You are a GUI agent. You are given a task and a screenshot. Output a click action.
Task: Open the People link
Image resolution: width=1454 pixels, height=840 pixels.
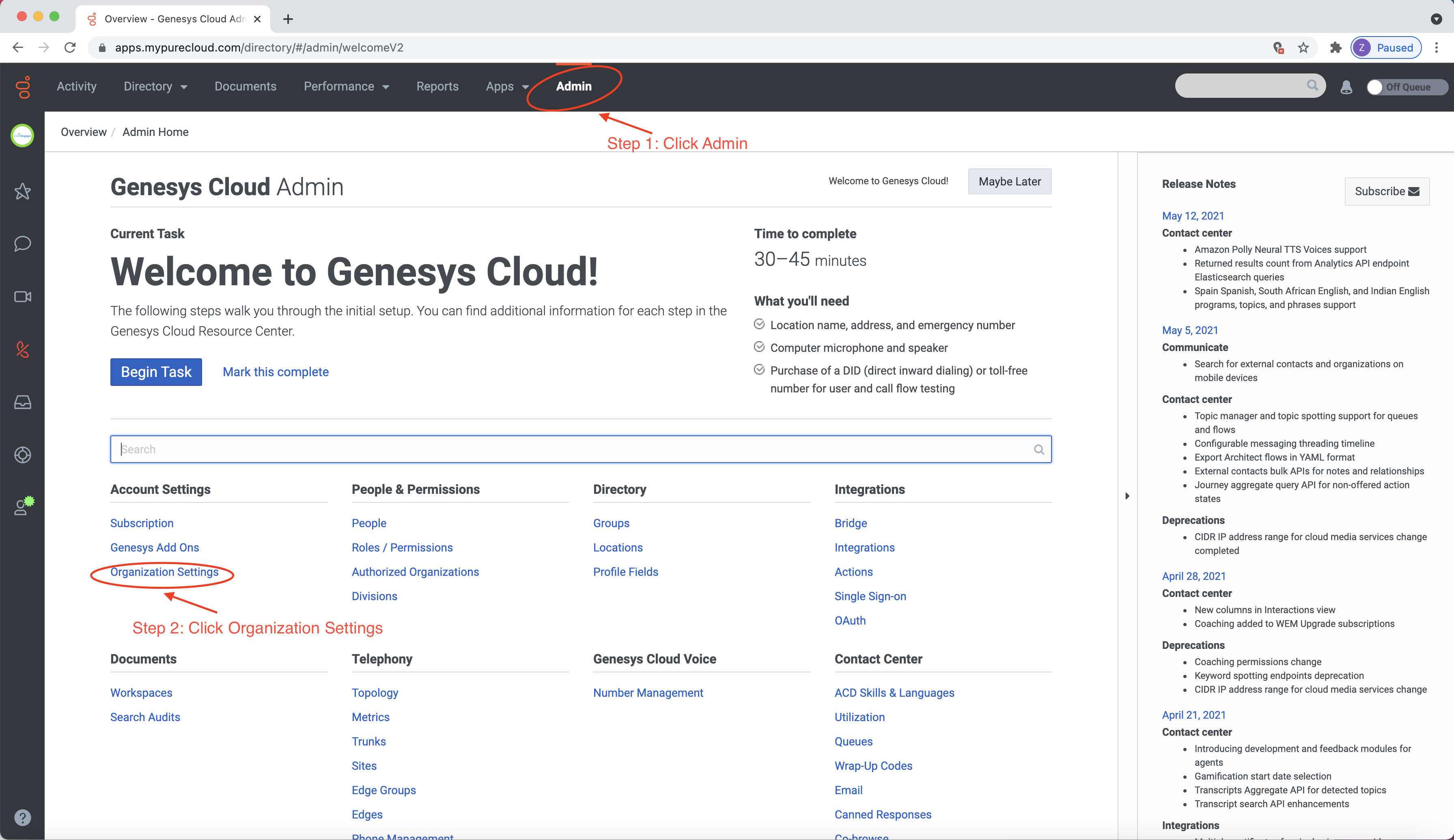pyautogui.click(x=369, y=523)
